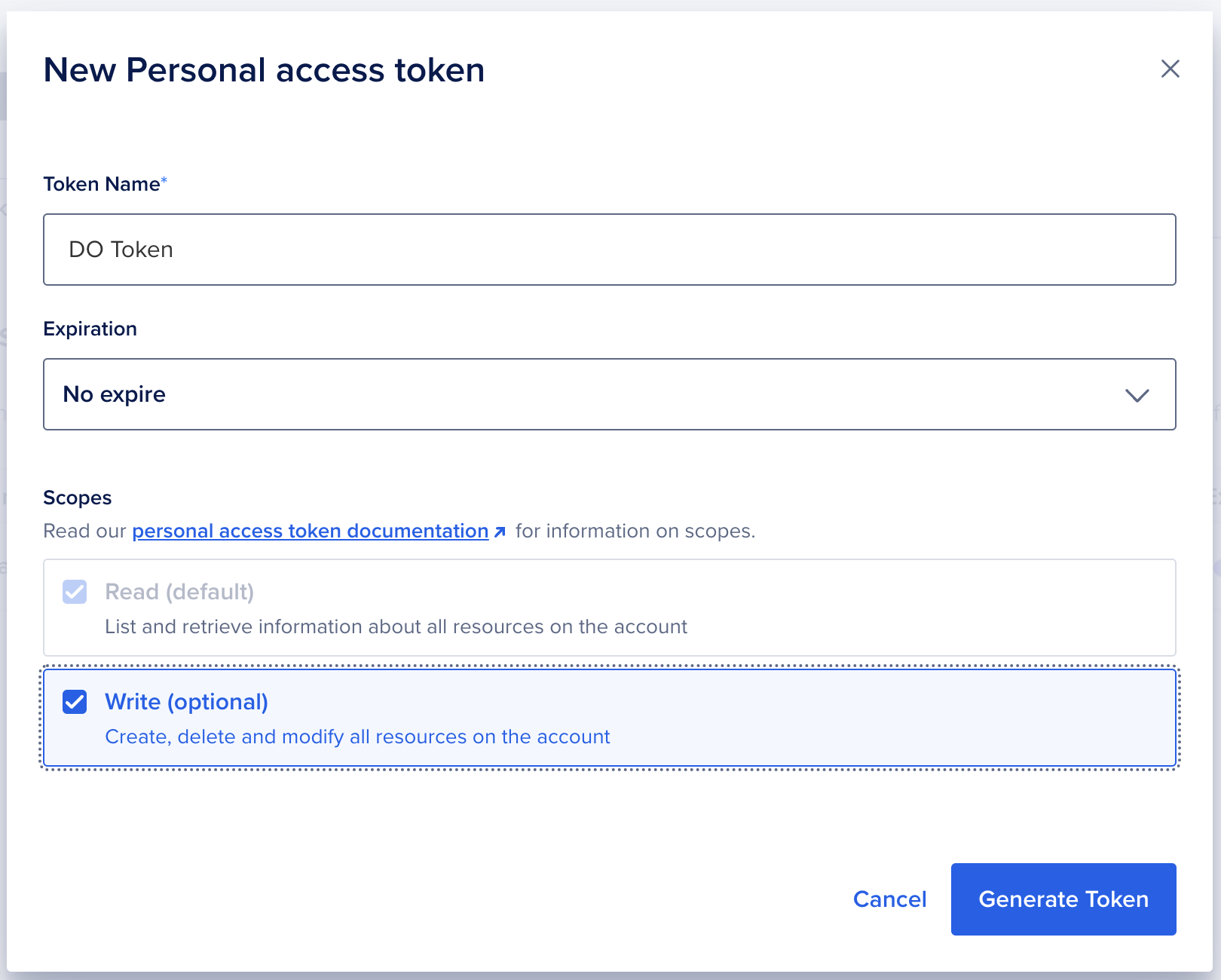Viewport: 1221px width, 980px height.
Task: Click the Expiration field label
Action: 90,329
